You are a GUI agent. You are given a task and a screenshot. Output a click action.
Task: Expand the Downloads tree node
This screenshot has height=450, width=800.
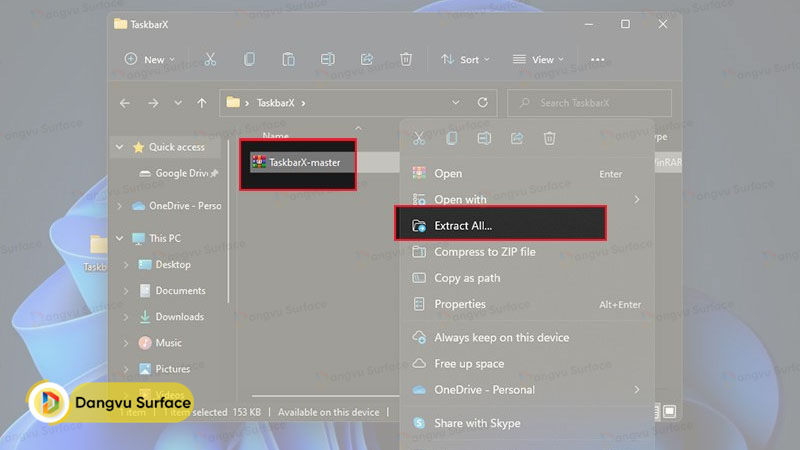point(126,317)
